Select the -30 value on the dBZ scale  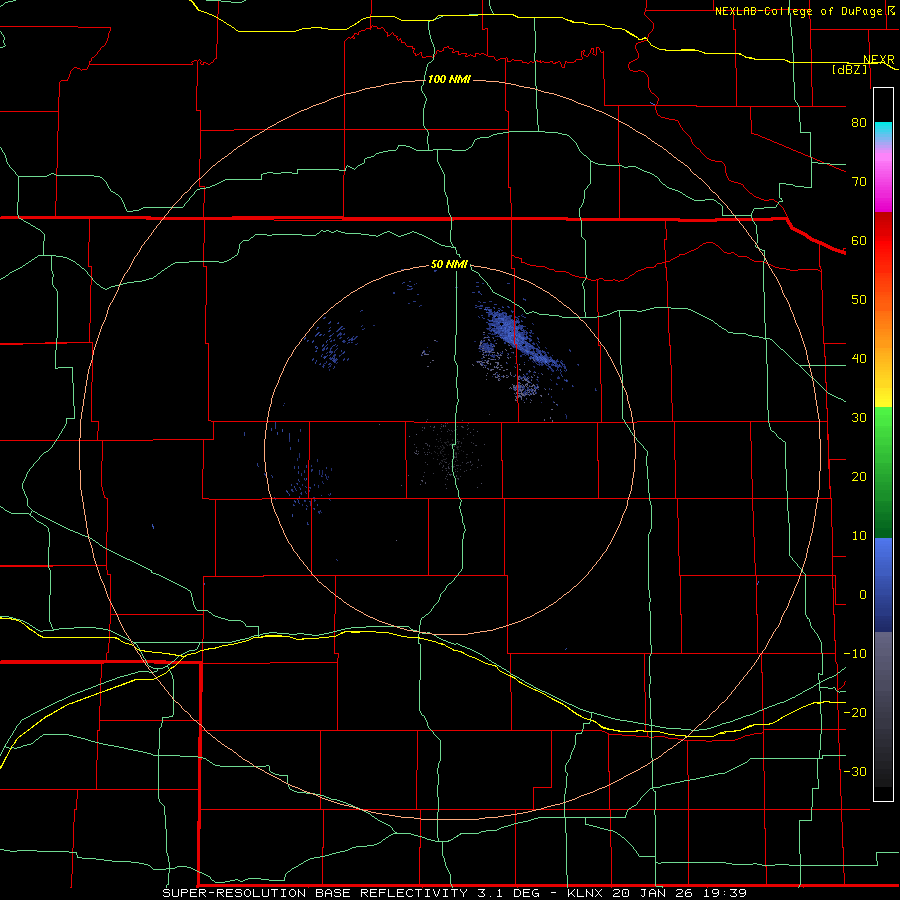(855, 771)
